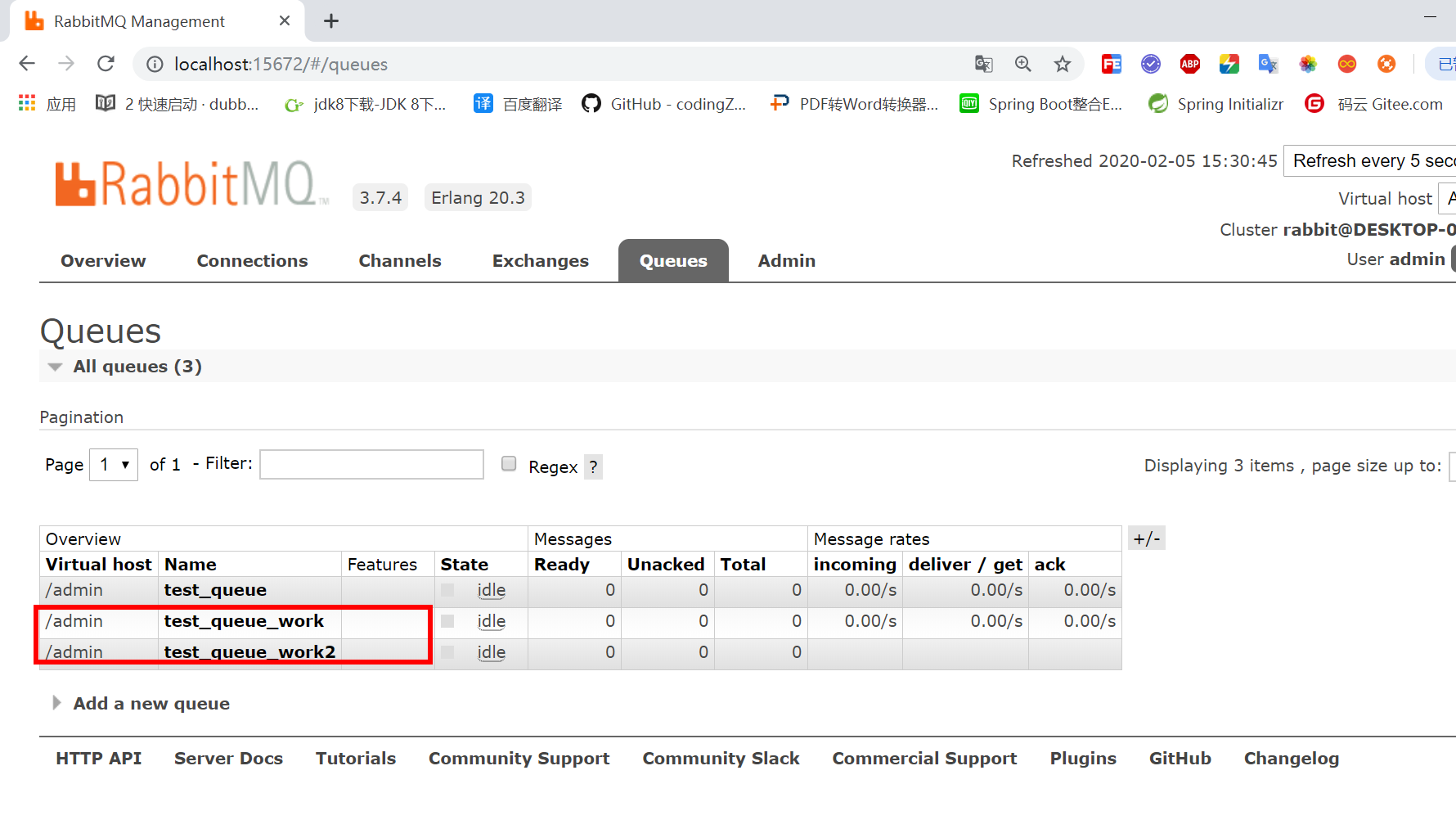Click the Regex help question mark
The image size is (1456, 820).
593,467
